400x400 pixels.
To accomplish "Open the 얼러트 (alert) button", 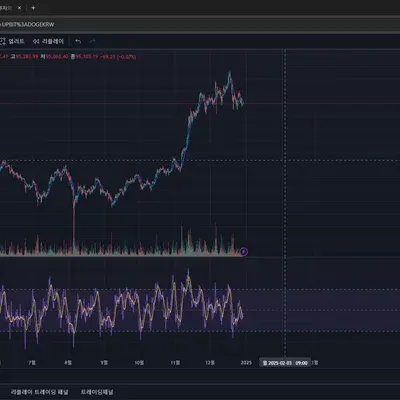I will (x=12, y=41).
